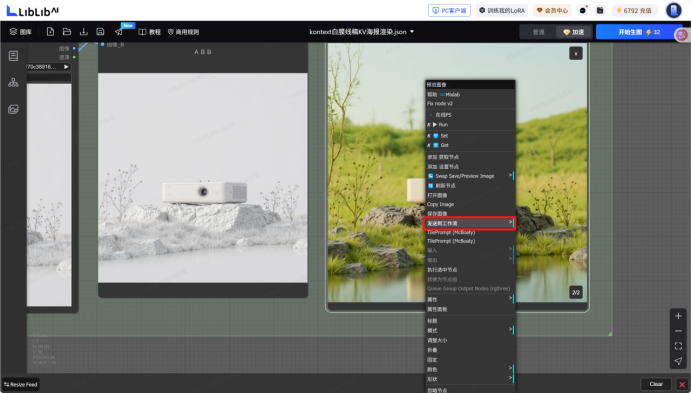Open 商用规则 commercial rules
This screenshot has width=691, height=393.
(x=183, y=32)
